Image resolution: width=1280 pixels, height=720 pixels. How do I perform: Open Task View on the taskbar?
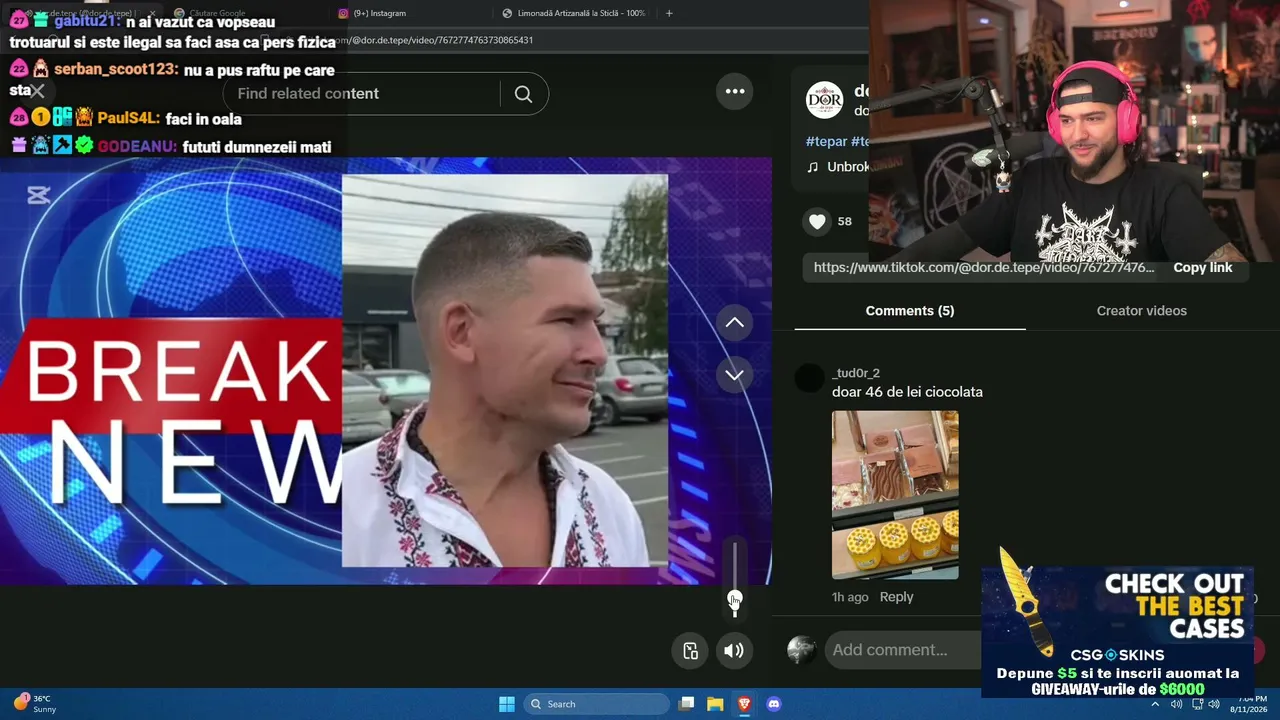tap(686, 704)
